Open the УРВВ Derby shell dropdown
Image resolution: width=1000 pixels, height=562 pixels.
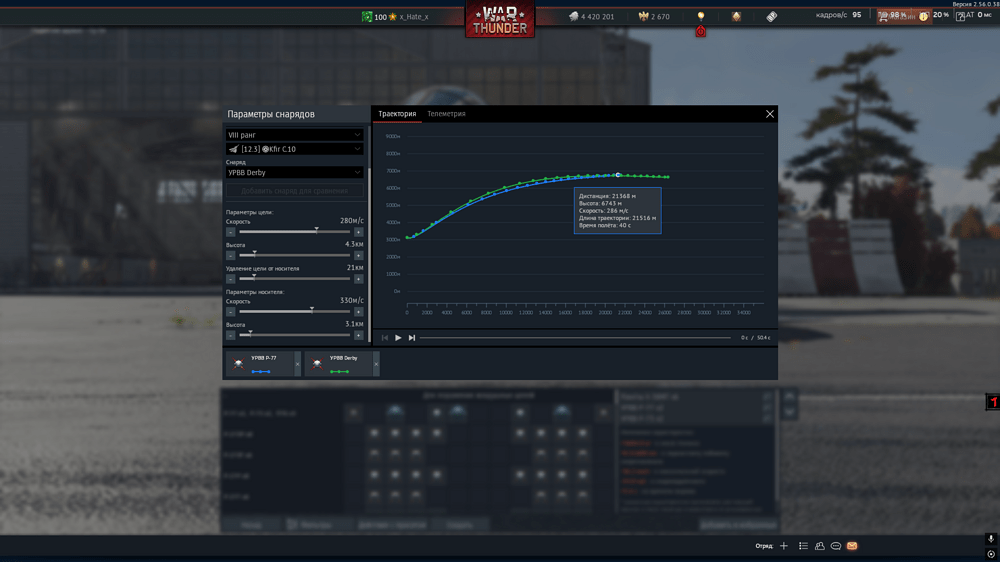(x=294, y=172)
